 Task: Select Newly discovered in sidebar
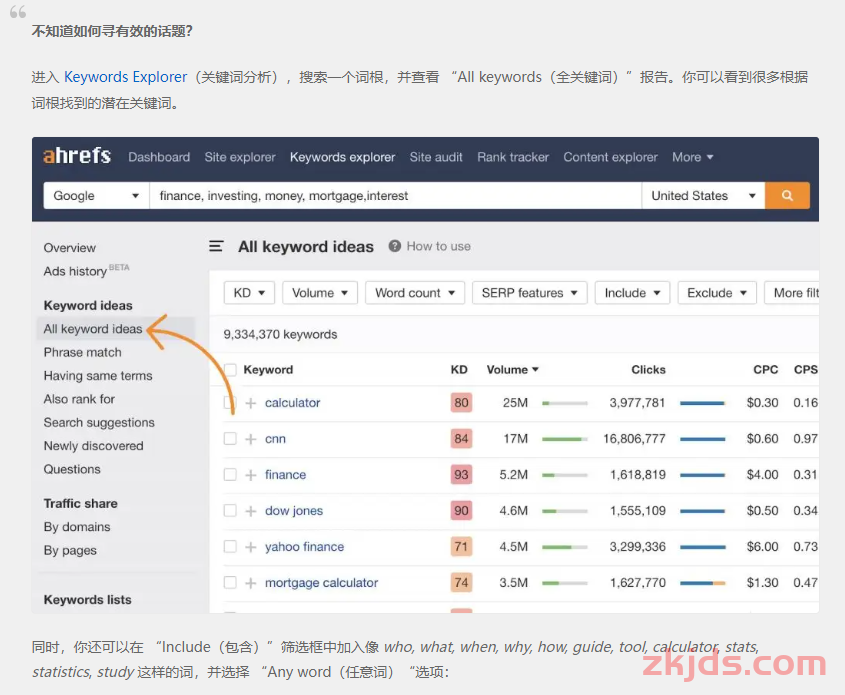[93, 446]
